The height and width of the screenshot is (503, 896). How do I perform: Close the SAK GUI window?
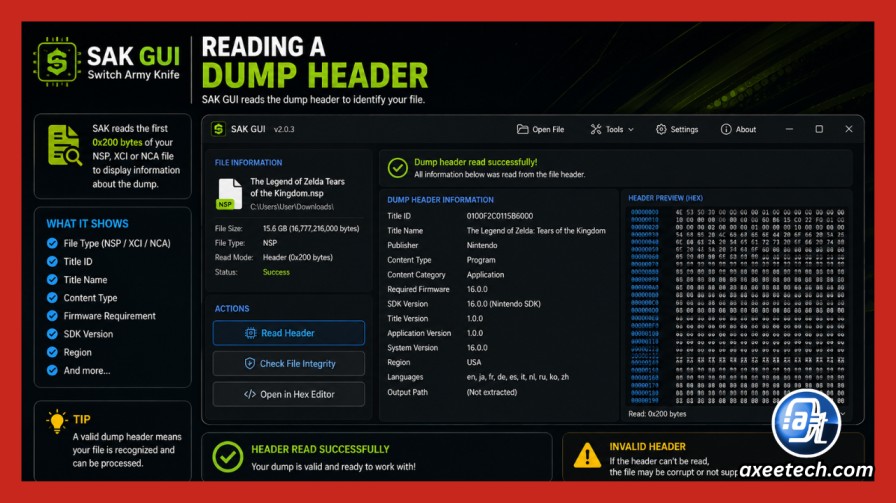(849, 129)
